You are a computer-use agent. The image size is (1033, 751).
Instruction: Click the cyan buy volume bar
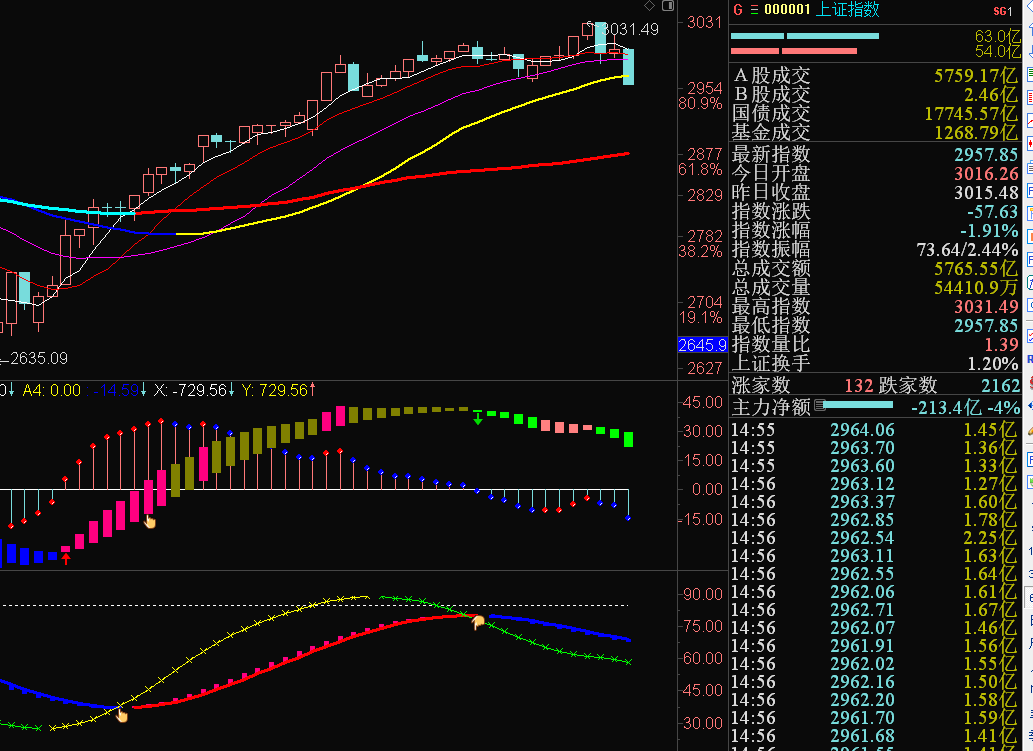[x=805, y=36]
